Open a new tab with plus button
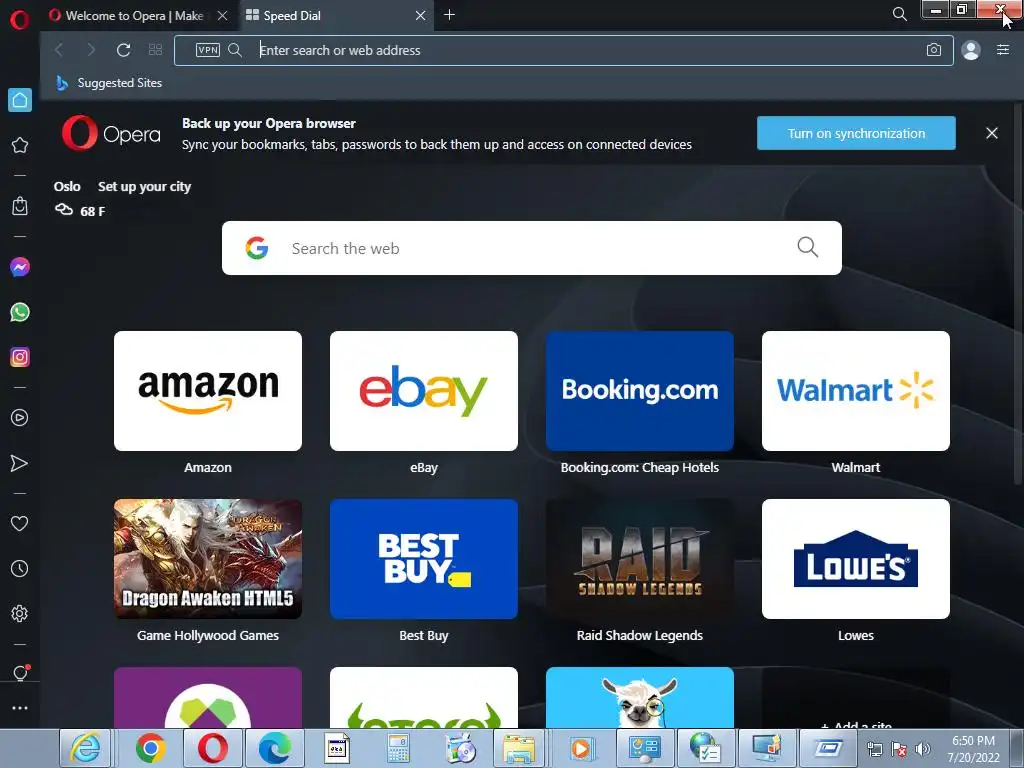Image resolution: width=1024 pixels, height=768 pixels. [x=449, y=15]
